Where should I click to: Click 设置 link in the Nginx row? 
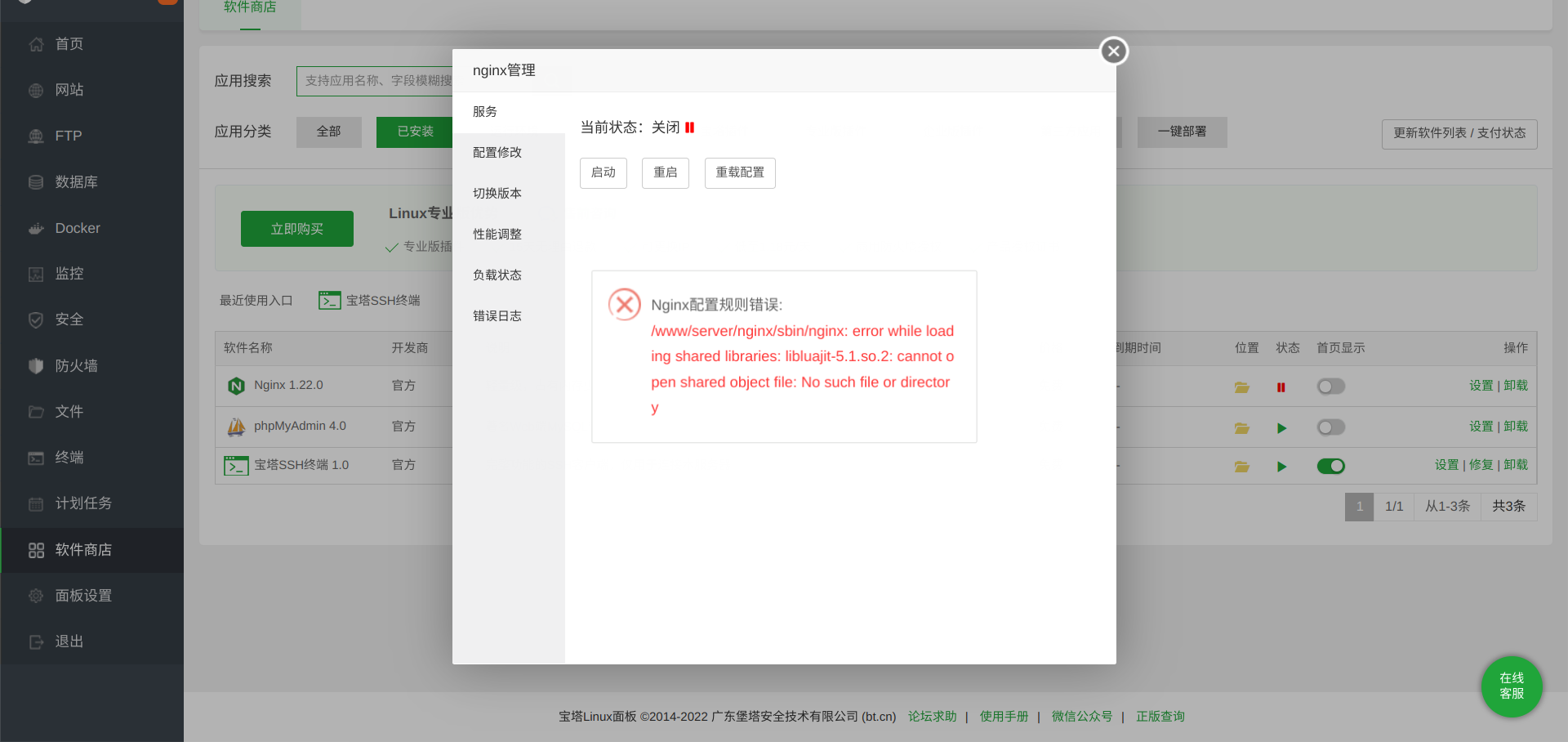click(1481, 386)
